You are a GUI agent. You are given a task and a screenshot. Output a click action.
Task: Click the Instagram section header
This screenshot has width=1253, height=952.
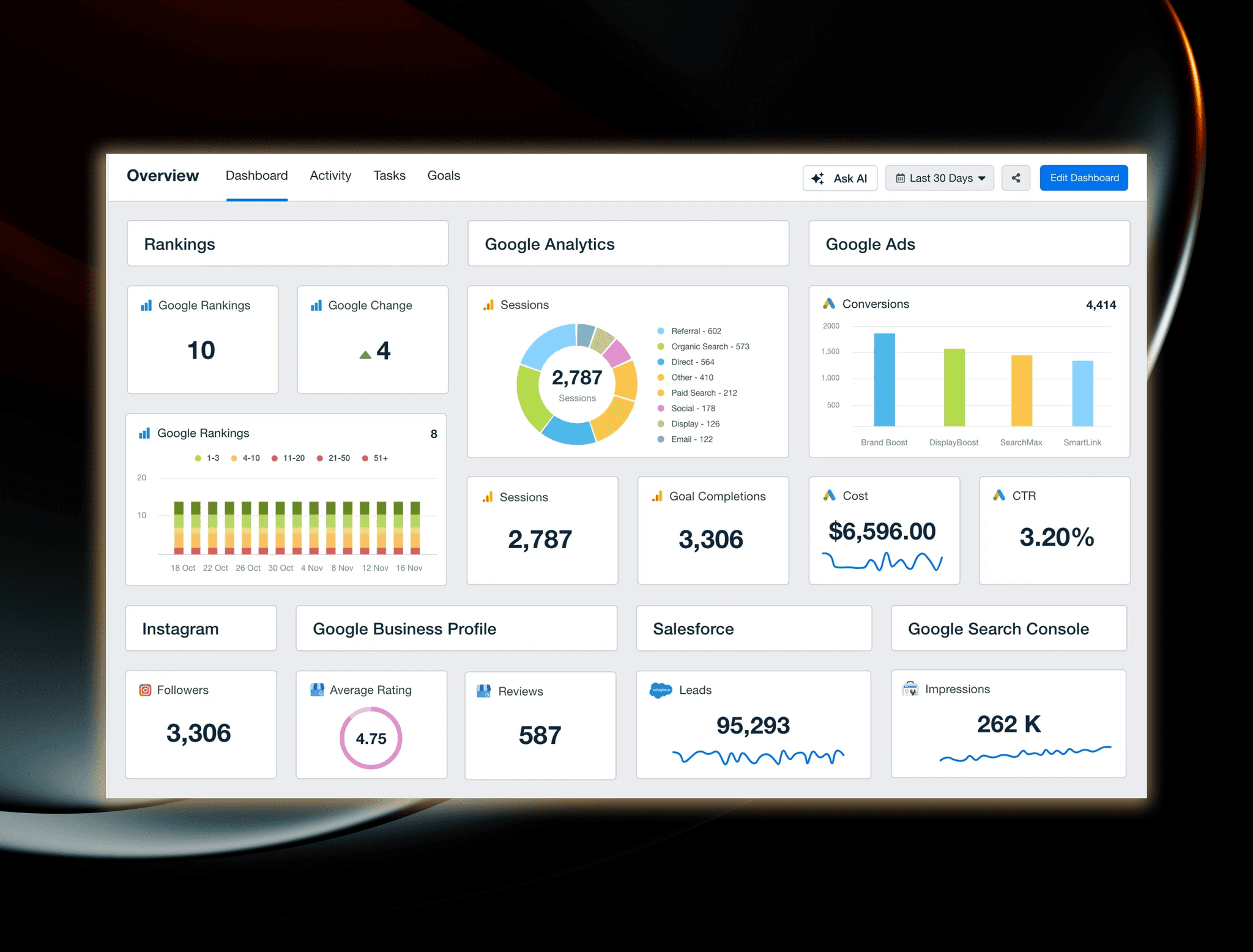[201, 628]
